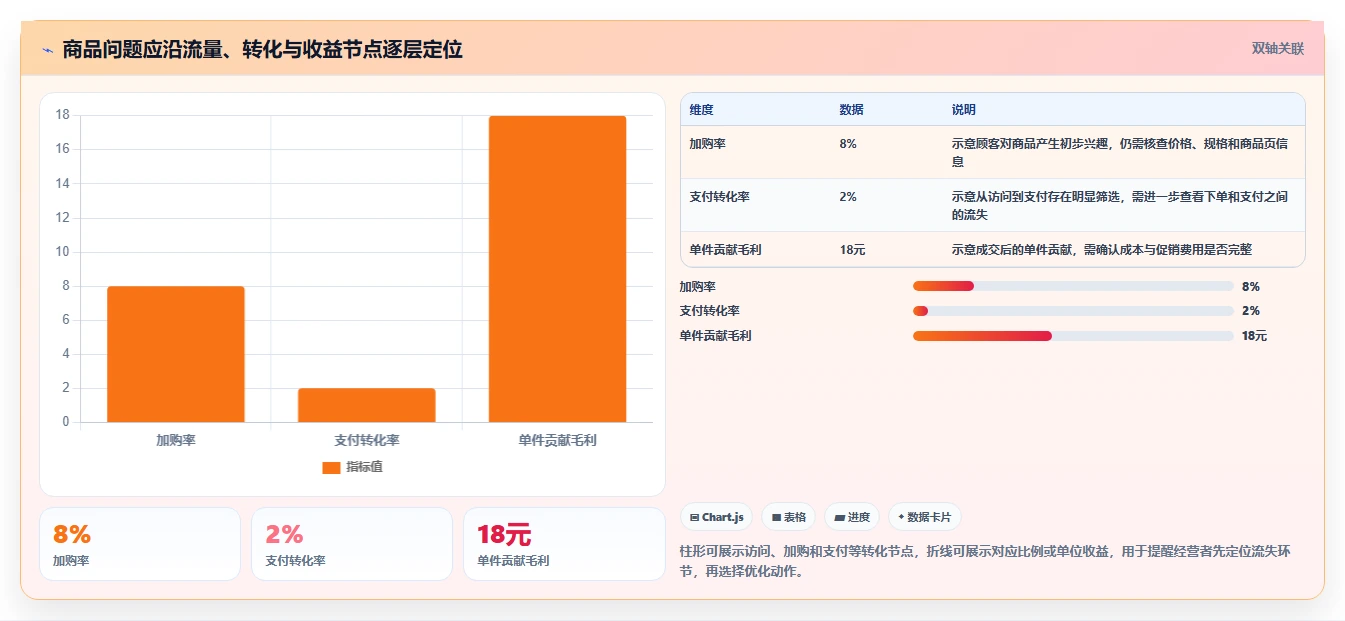Click the 加购率 label beside the progress bars
1345x621 pixels.
[698, 287]
